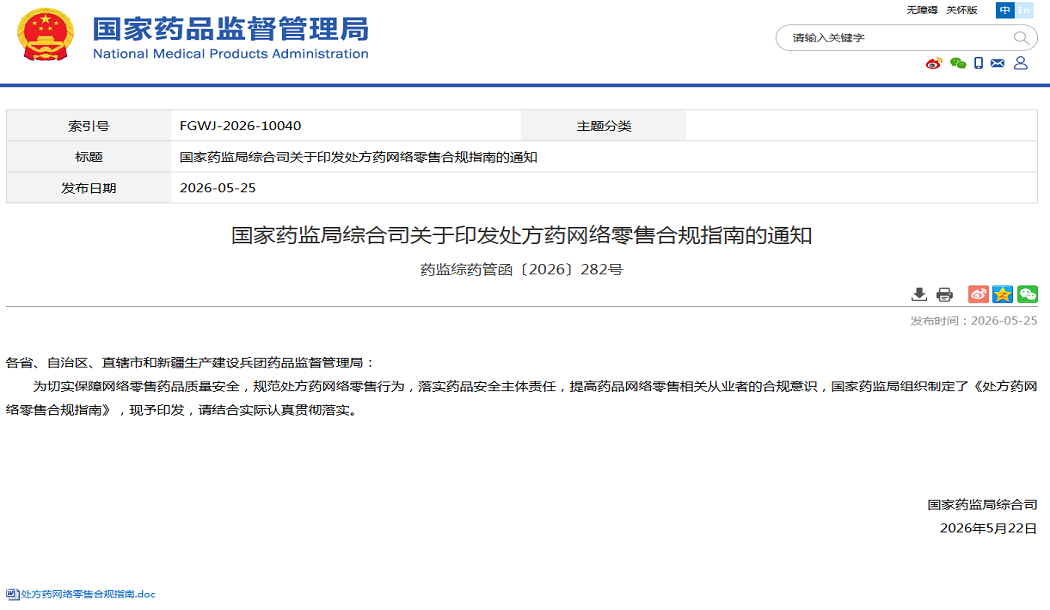
Task: Open 关怀版 care version
Action: [x=962, y=10]
